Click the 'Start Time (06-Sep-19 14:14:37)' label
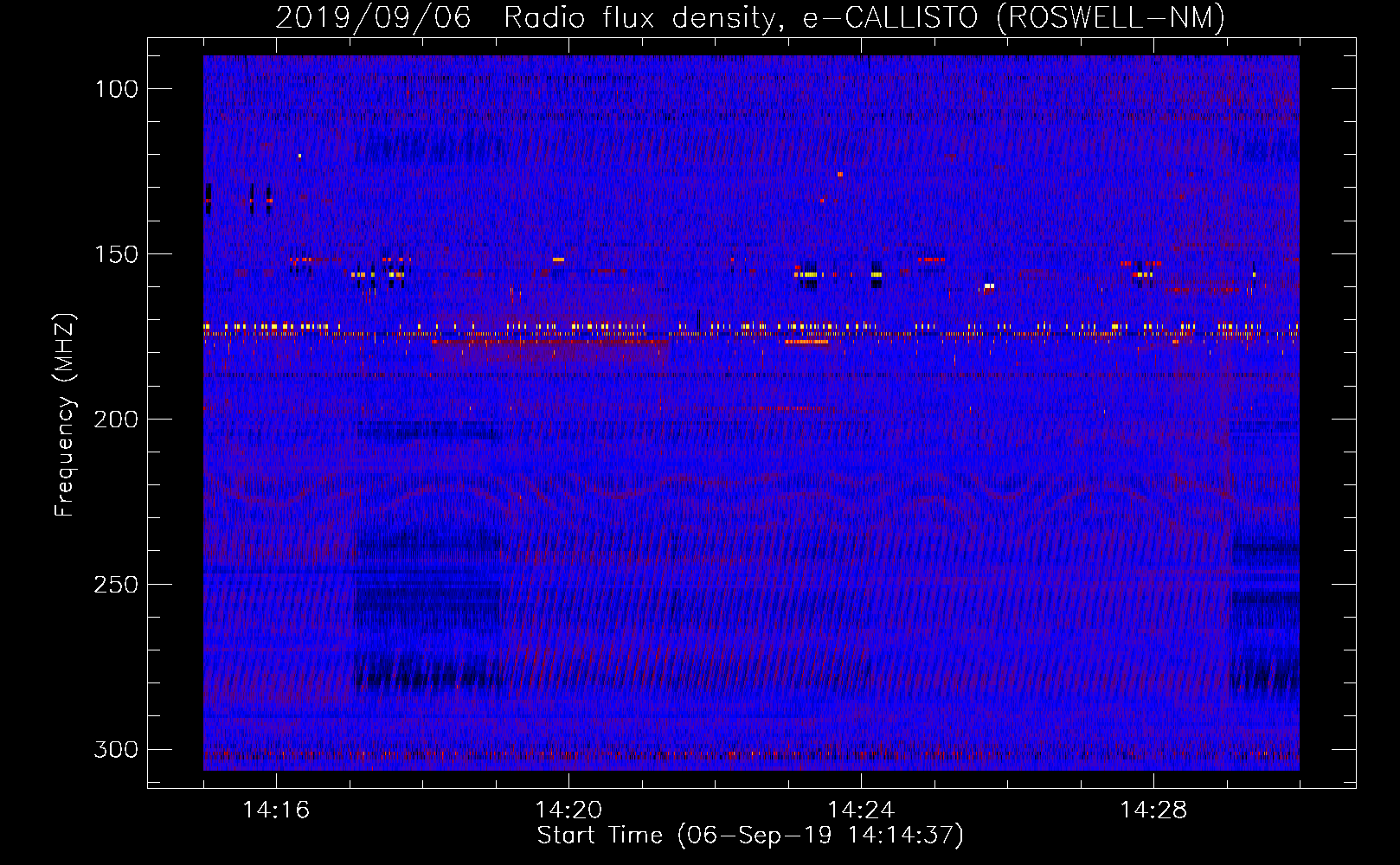Screen dimensions: 1400x865 pyautogui.click(x=750, y=836)
